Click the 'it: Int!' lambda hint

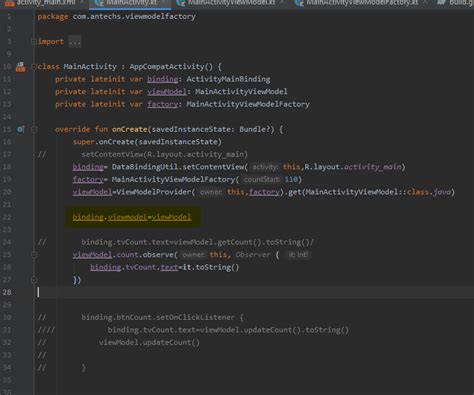click(298, 255)
